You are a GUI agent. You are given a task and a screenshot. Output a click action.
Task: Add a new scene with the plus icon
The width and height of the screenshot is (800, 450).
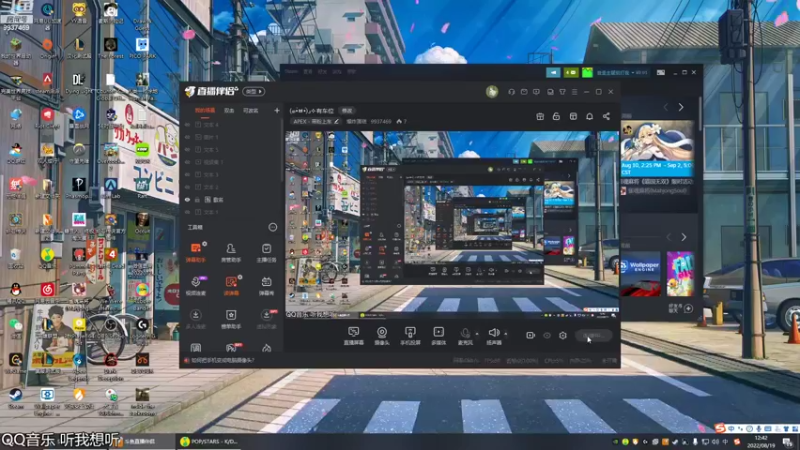pos(277,110)
